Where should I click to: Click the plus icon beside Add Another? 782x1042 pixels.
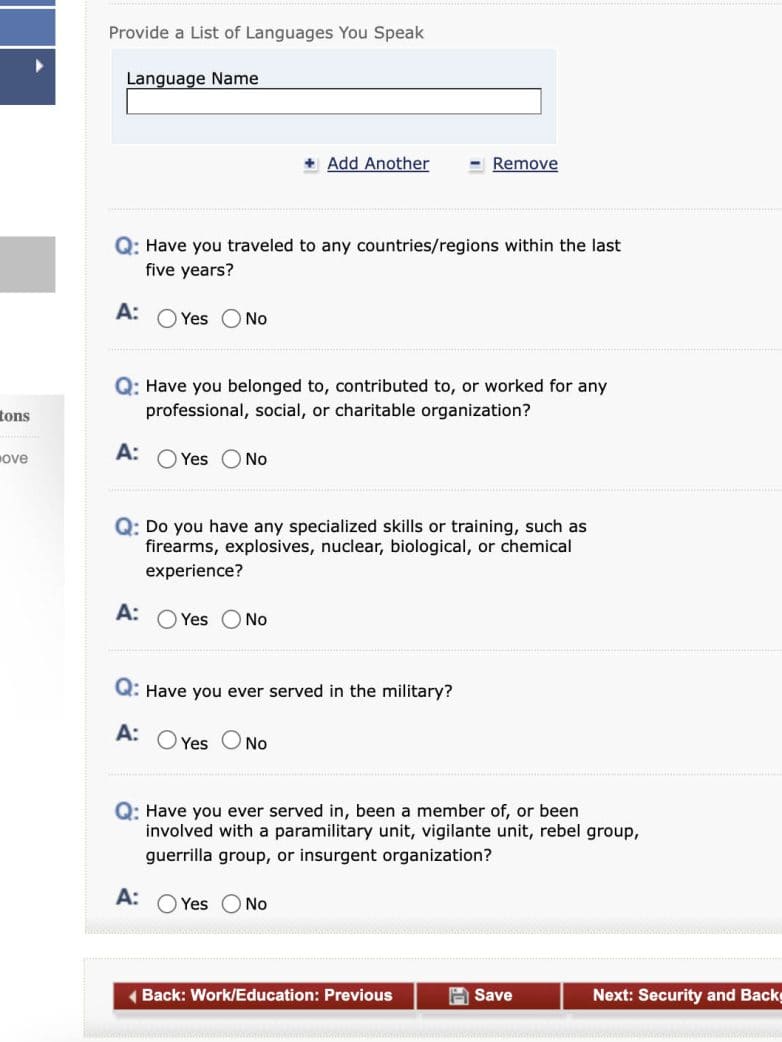pos(310,164)
